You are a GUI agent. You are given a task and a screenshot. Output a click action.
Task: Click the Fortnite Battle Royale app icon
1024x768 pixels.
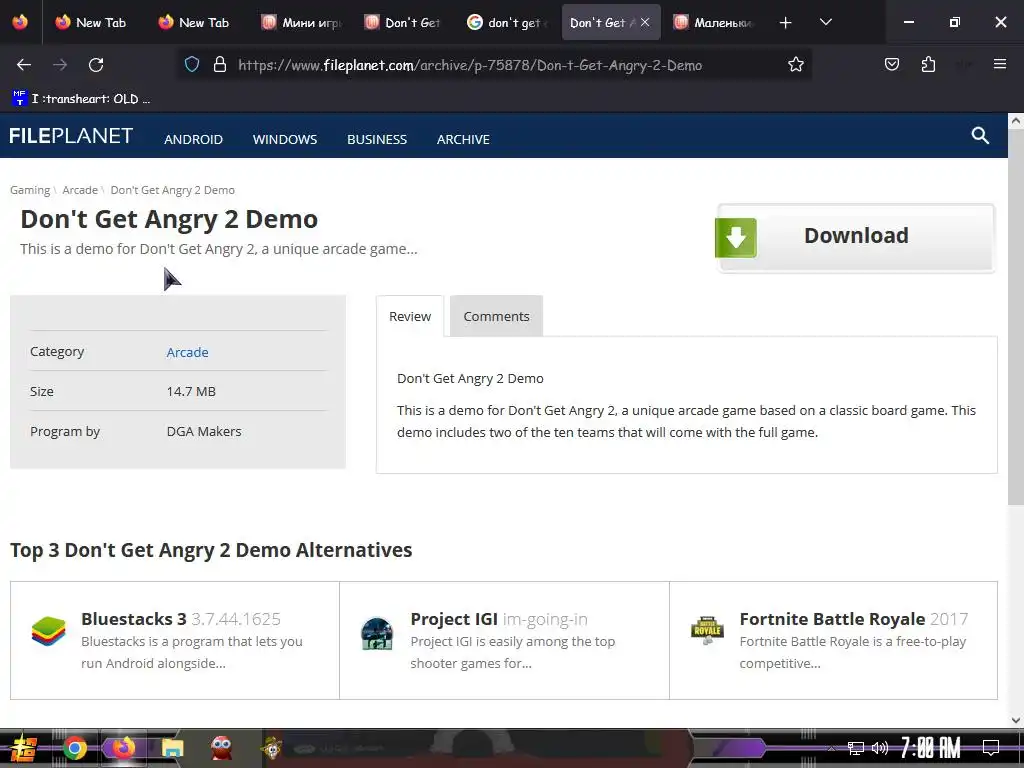707,630
